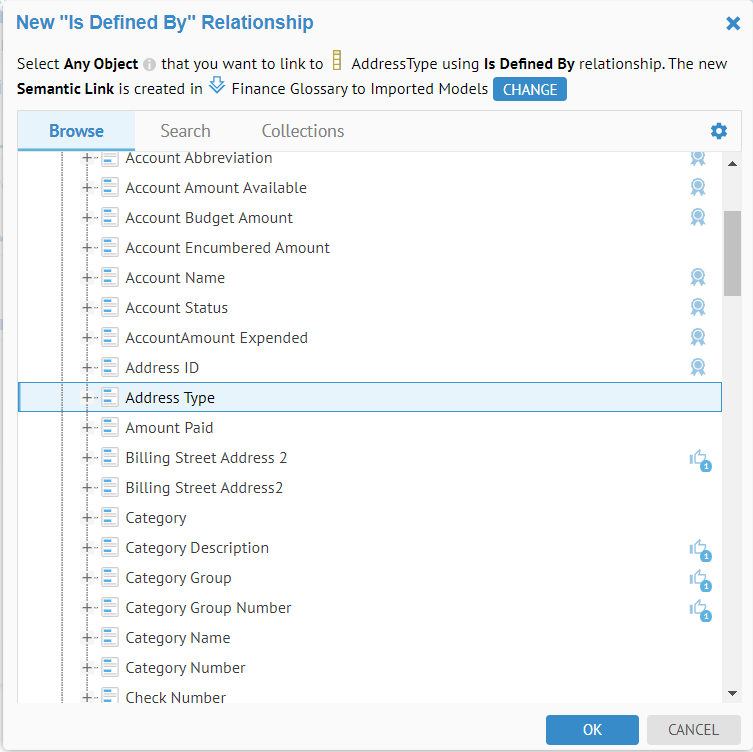Viewport: 753px width, 752px height.
Task: Click the info icon beside Any Object
Action: (149, 64)
